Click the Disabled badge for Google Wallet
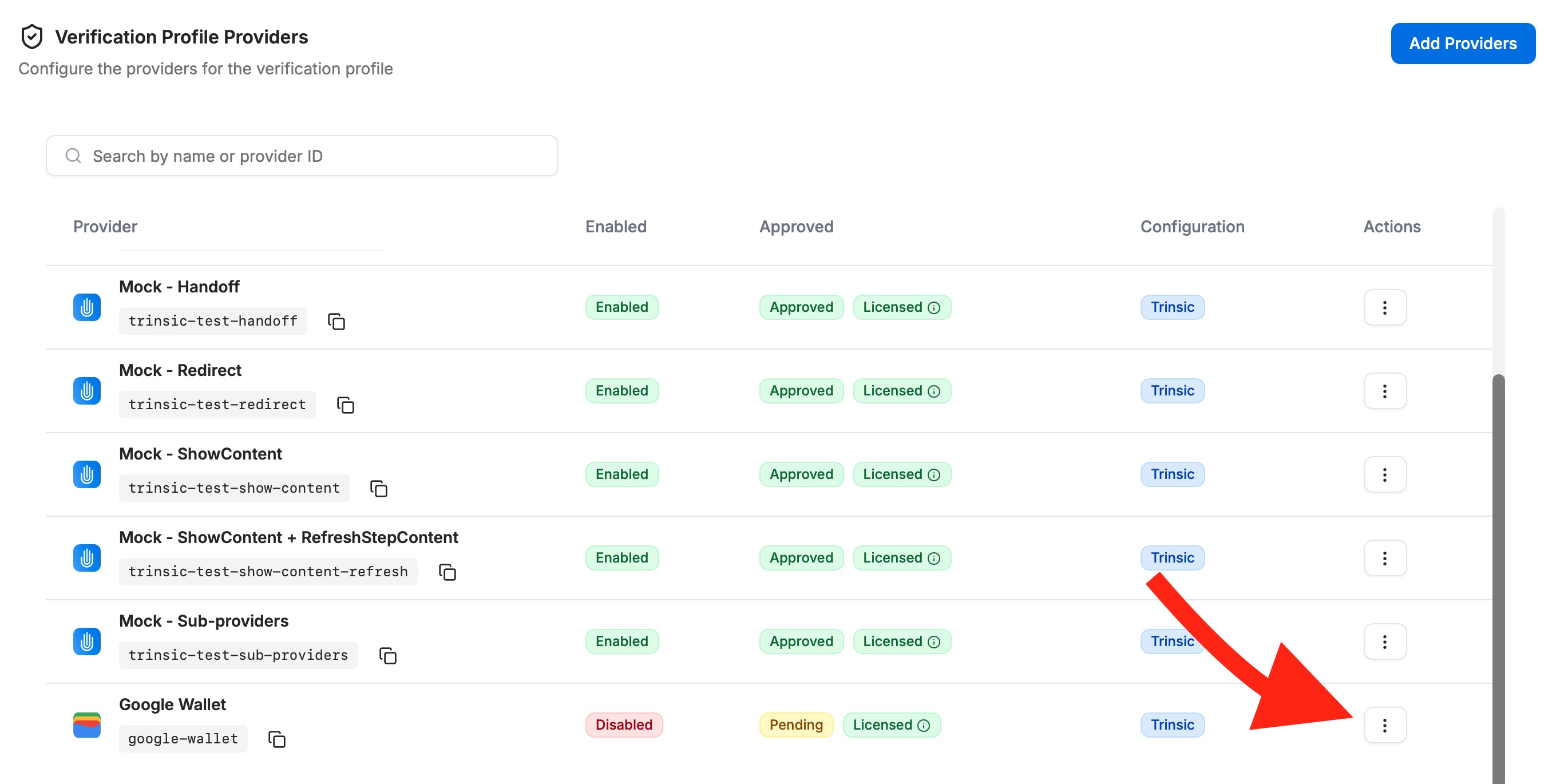 point(623,724)
